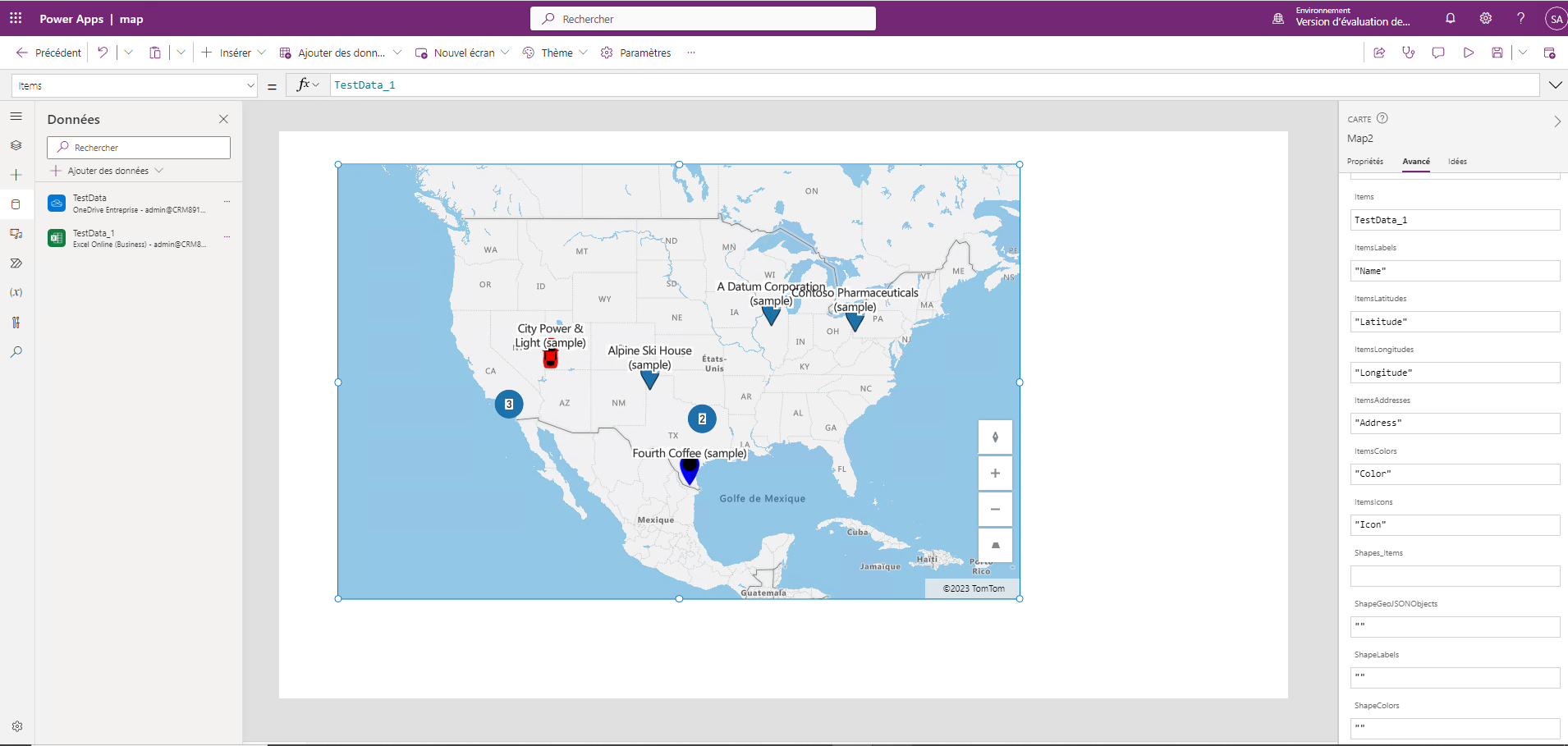Expand the formula bar chevron
Image resolution: width=1568 pixels, height=746 pixels.
pos(1555,85)
